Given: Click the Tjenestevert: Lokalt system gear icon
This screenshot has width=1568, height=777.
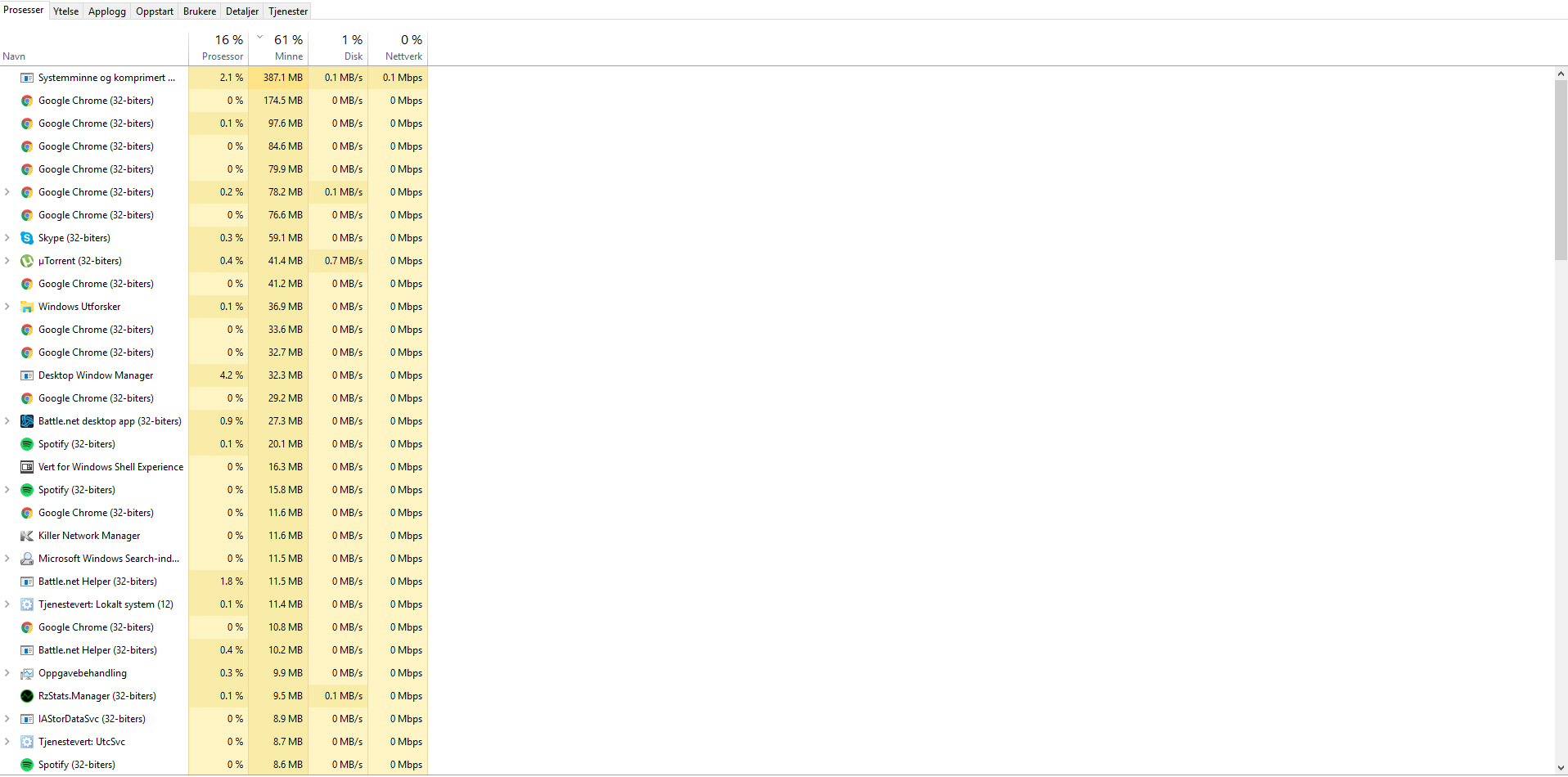Looking at the screenshot, I should click(27, 604).
